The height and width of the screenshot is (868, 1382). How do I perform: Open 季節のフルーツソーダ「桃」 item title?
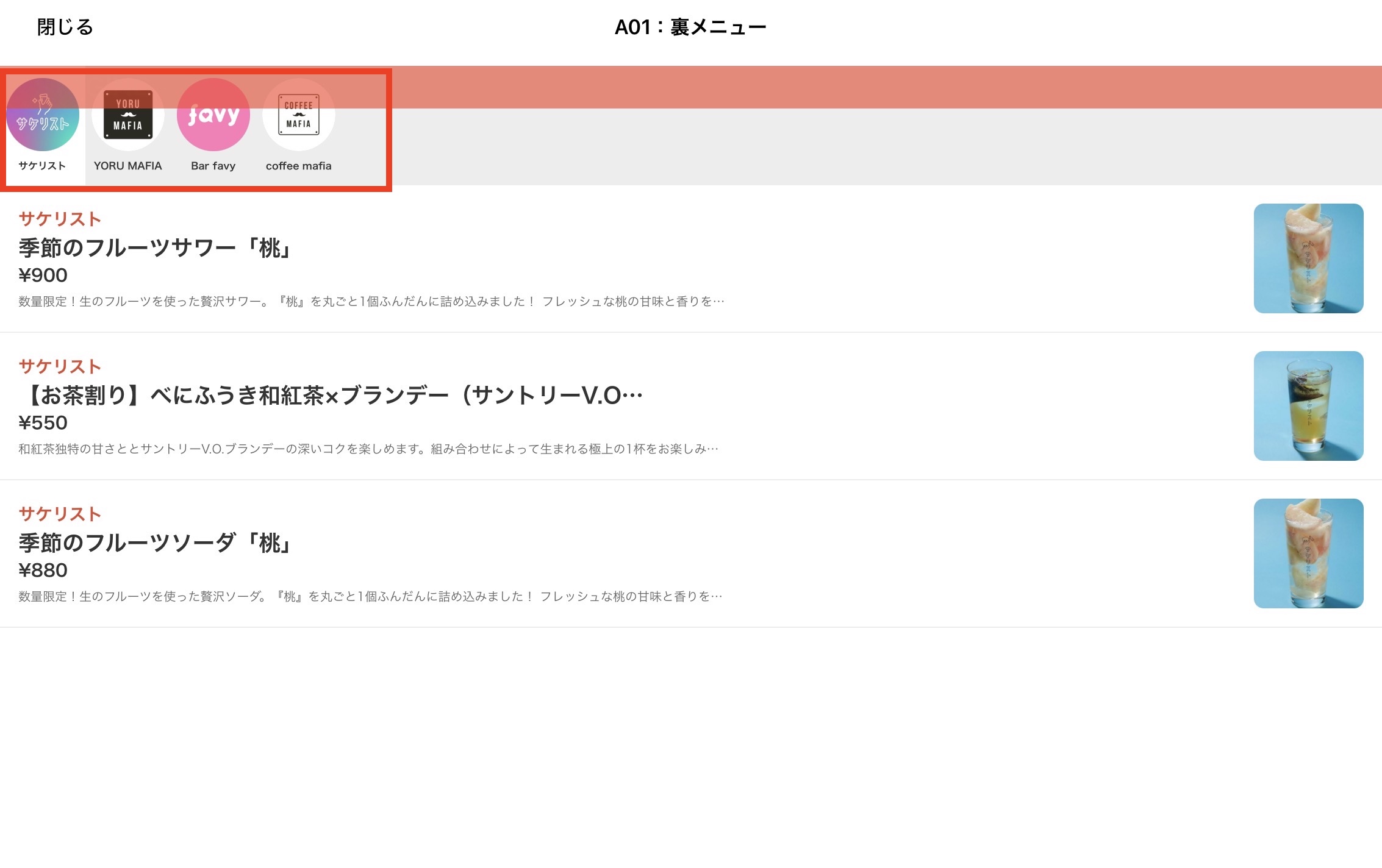pyautogui.click(x=156, y=543)
